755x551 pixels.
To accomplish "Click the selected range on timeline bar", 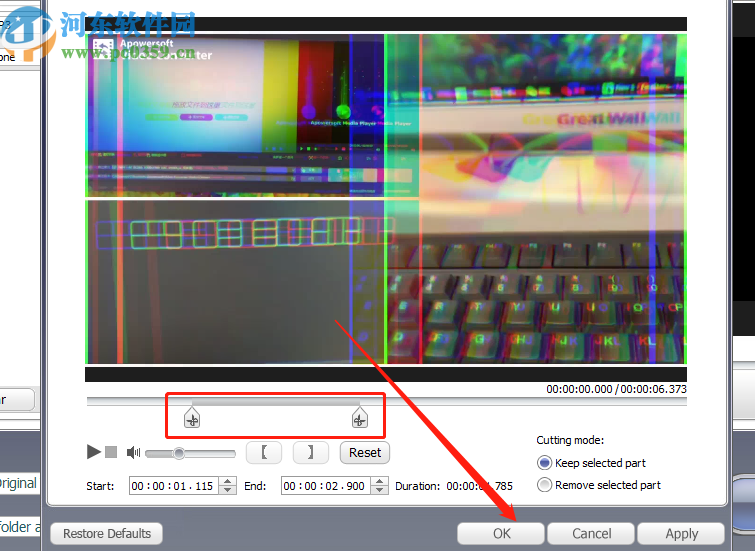I will (x=275, y=402).
